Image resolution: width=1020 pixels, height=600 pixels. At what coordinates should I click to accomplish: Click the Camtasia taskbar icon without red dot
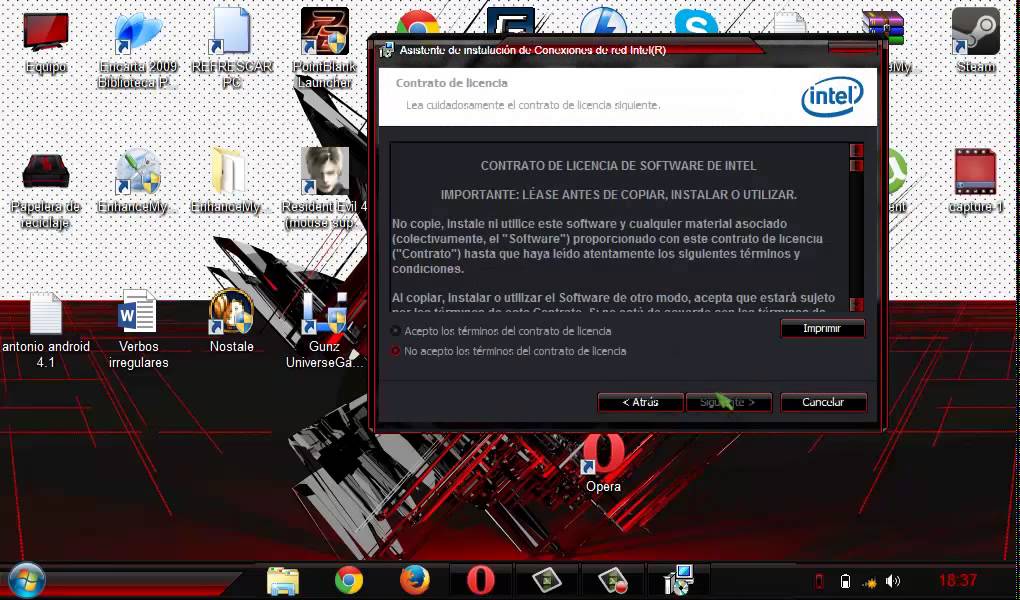click(x=546, y=580)
